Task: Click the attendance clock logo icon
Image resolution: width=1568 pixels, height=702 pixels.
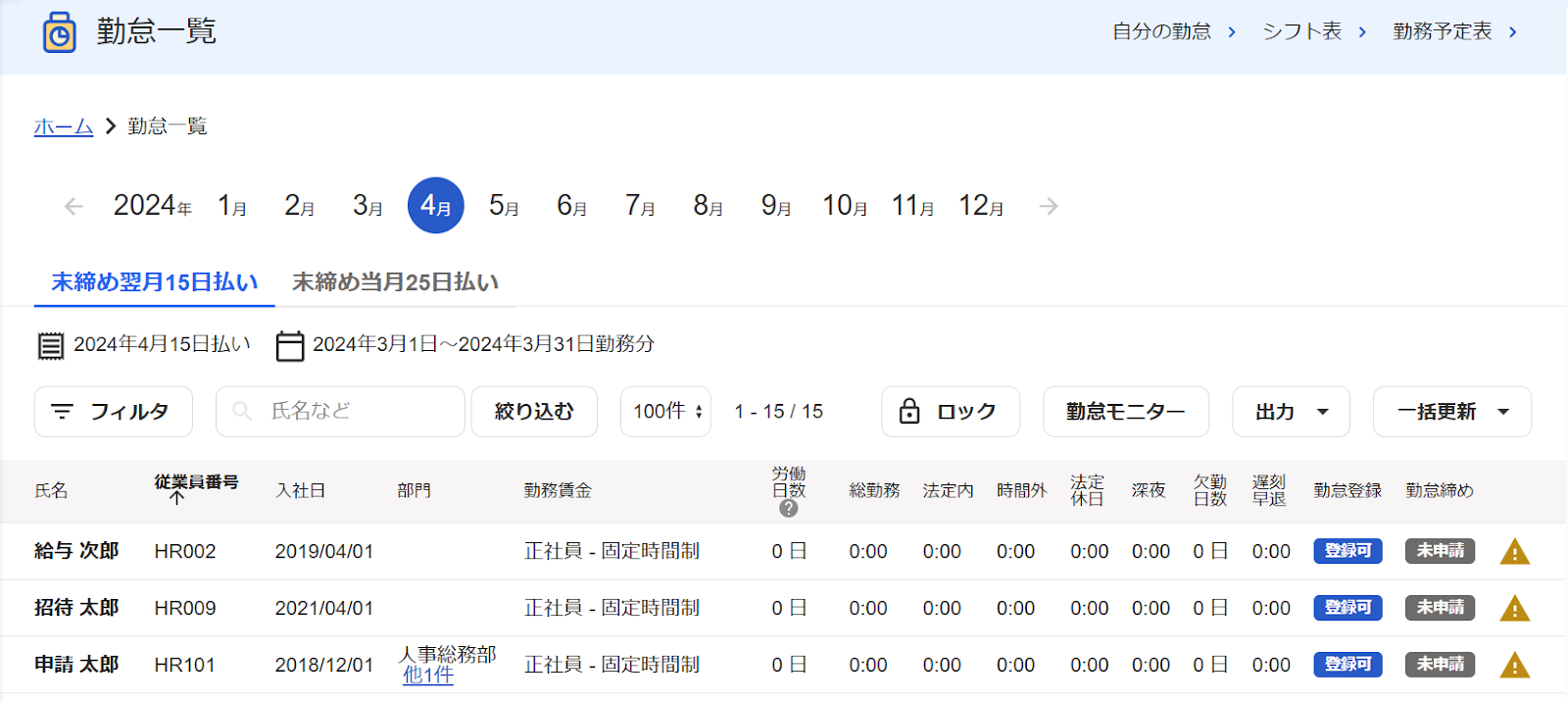Action: click(59, 32)
